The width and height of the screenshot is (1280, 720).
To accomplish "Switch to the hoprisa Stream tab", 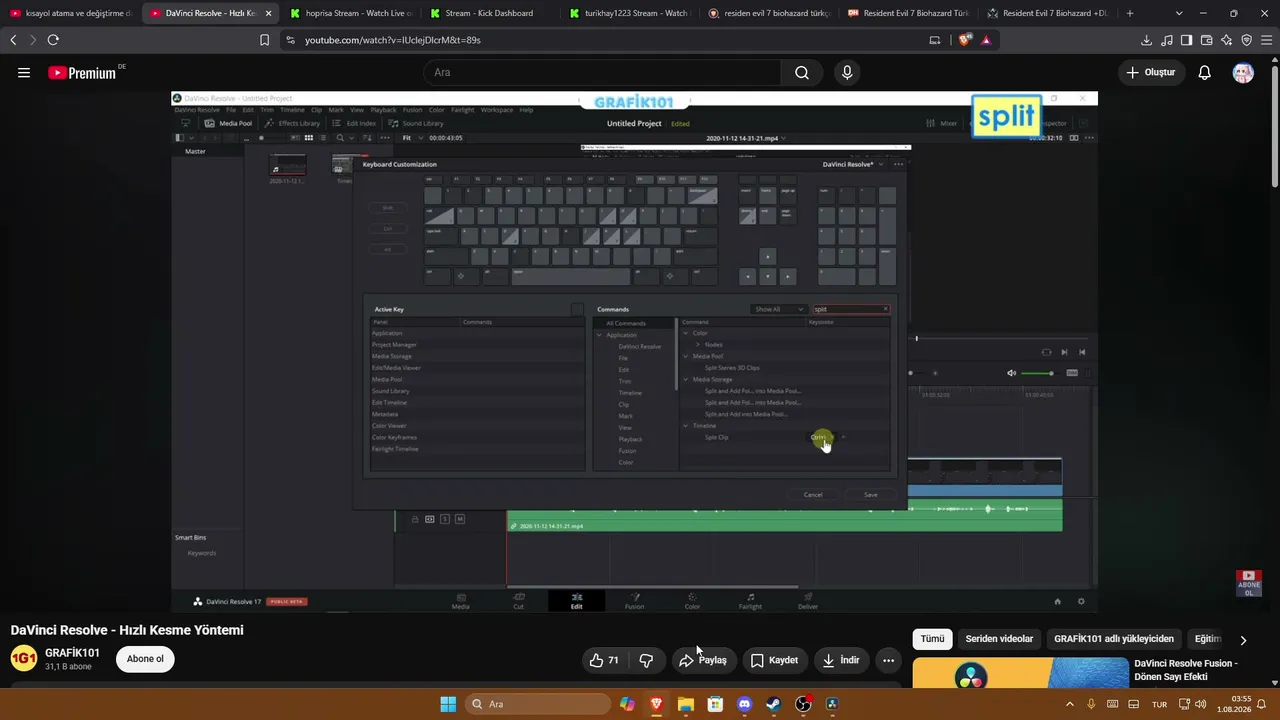I will pos(348,13).
